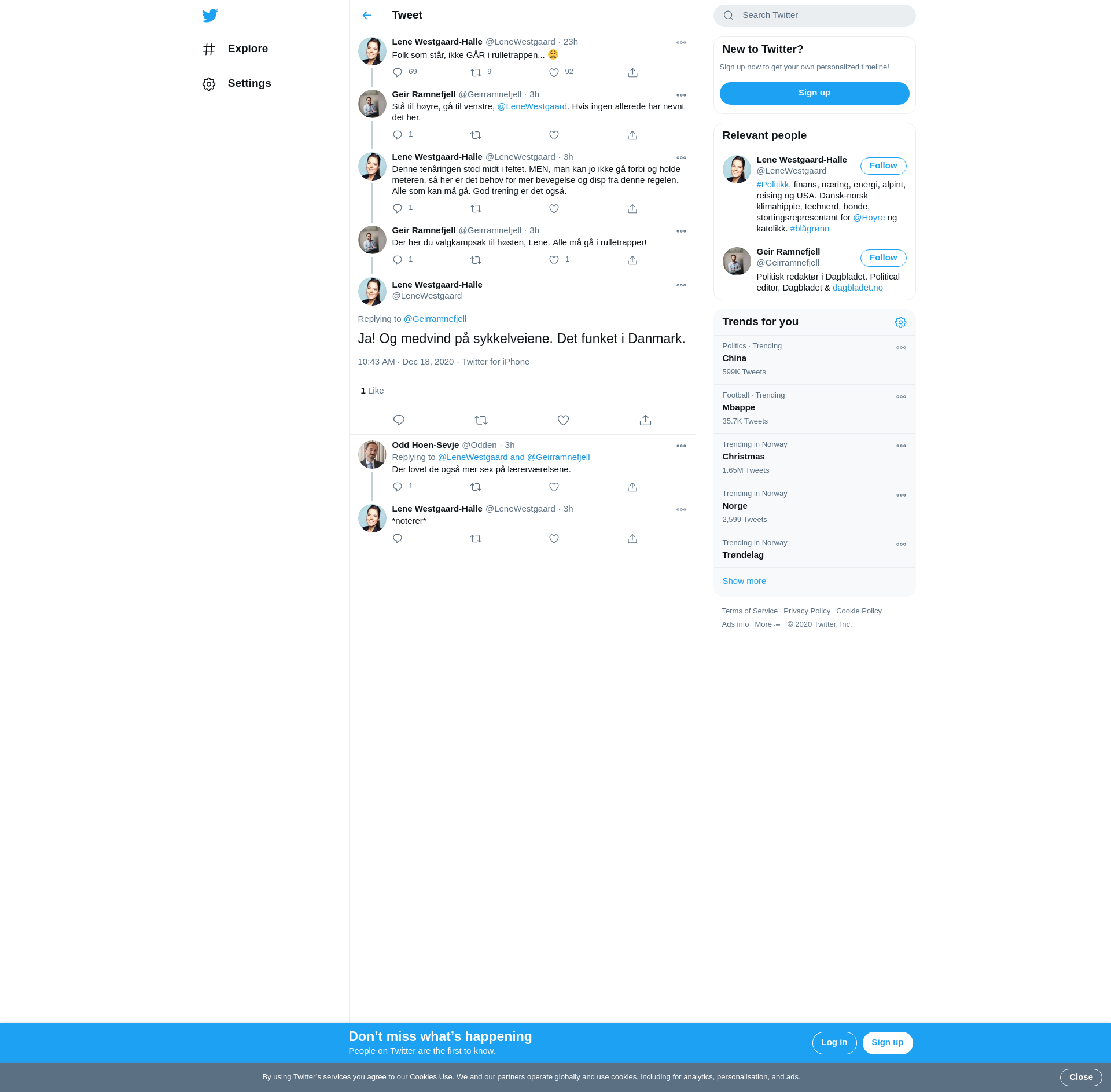
Task: Share the 'valgkampsak til høsten' tweet
Action: [632, 260]
